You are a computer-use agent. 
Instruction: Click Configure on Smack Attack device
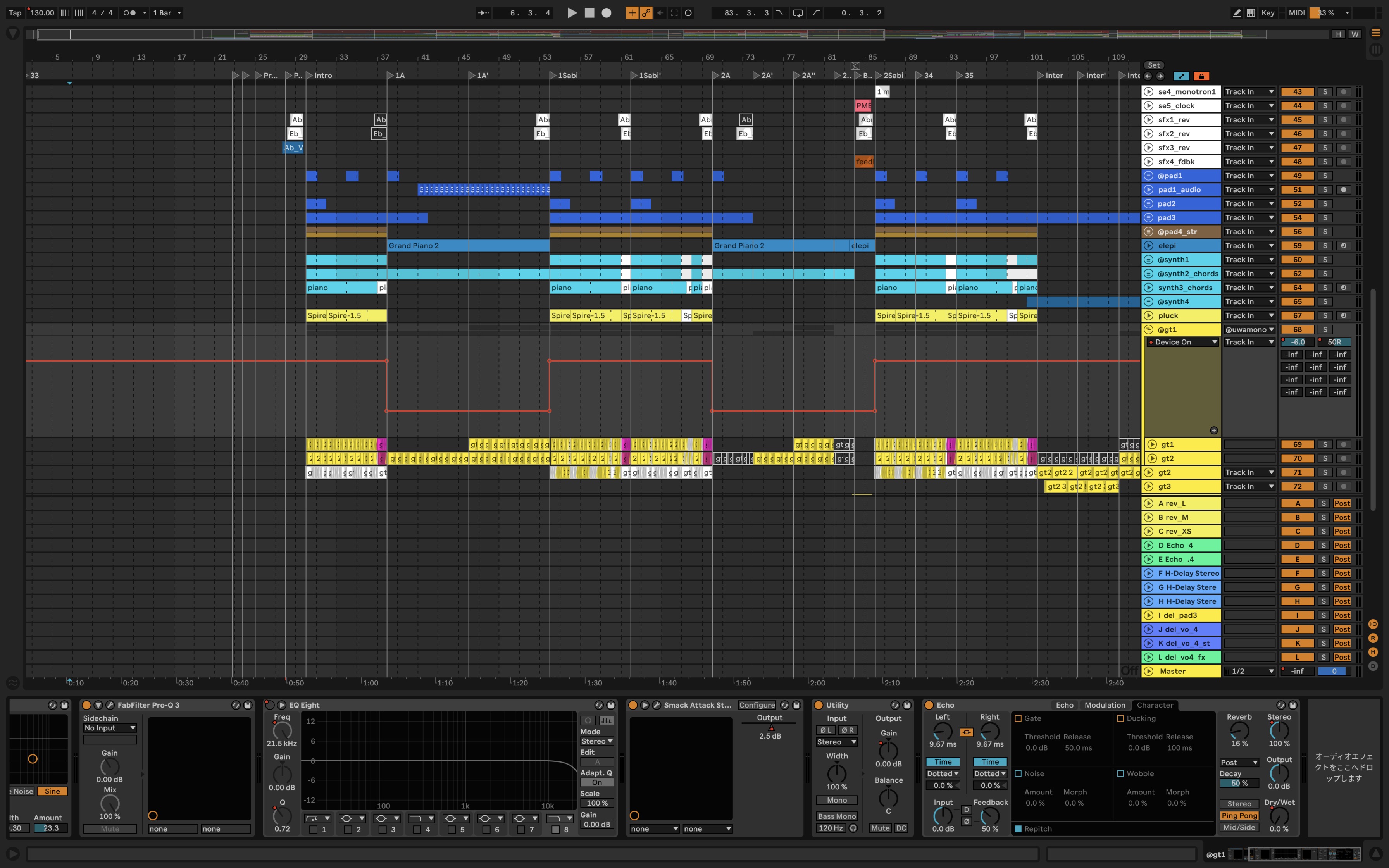757,705
